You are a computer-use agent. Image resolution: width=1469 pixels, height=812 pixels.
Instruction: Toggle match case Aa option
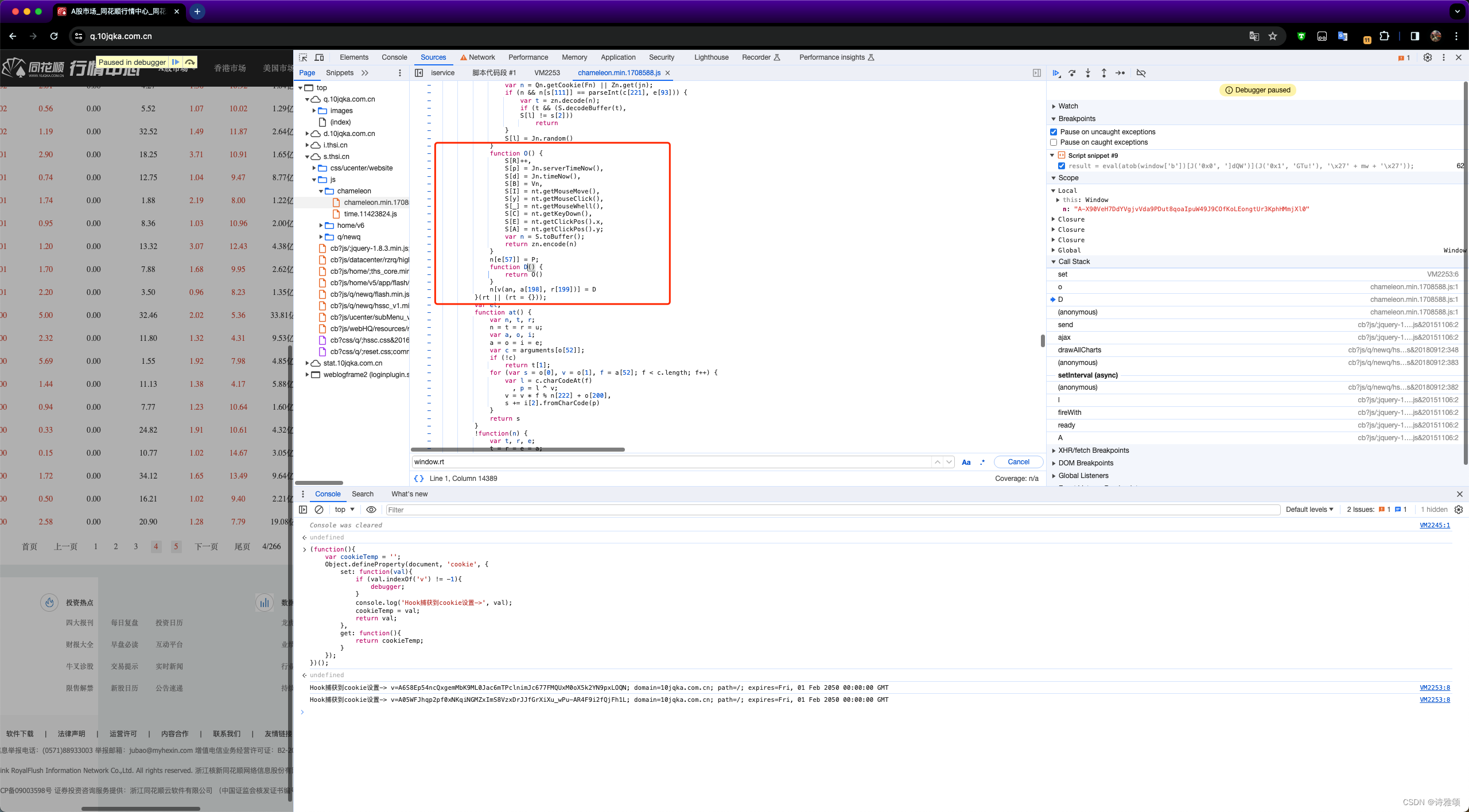click(x=966, y=462)
